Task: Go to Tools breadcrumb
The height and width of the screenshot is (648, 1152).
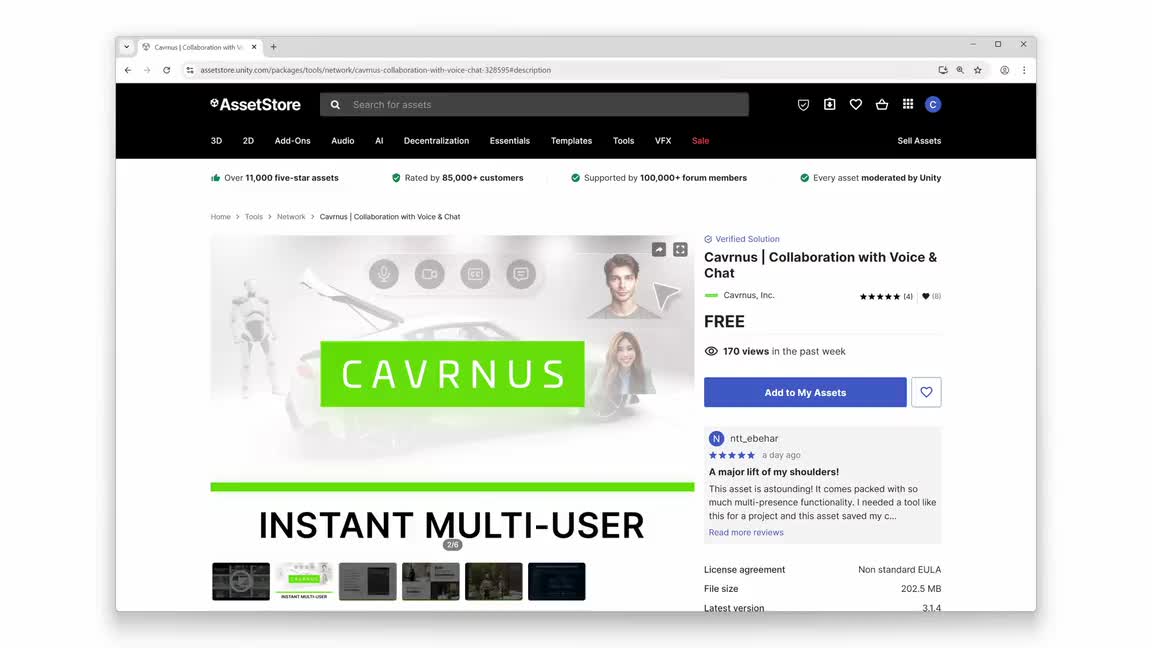Action: point(253,217)
